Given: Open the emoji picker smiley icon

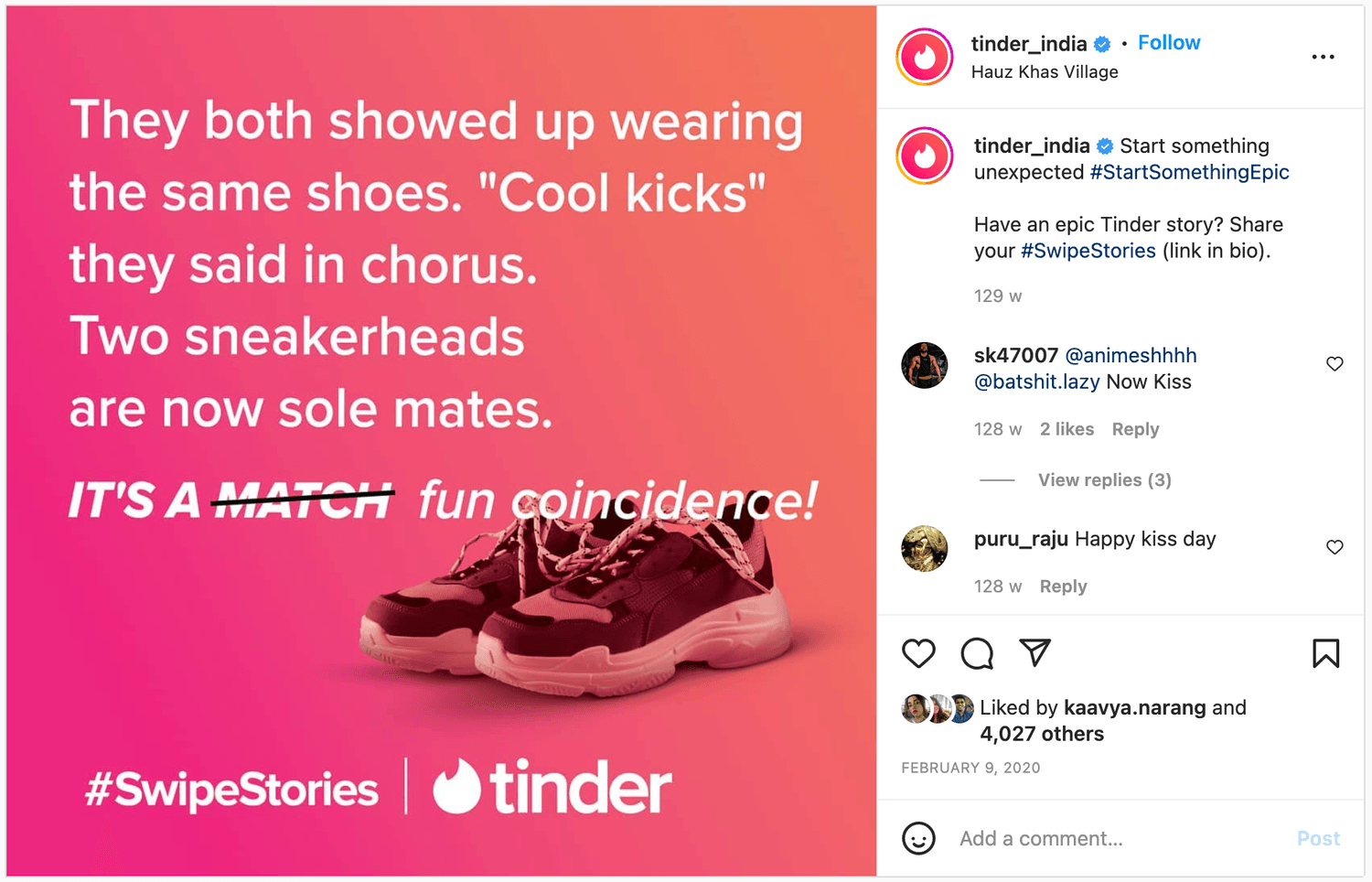Looking at the screenshot, I should point(918,838).
